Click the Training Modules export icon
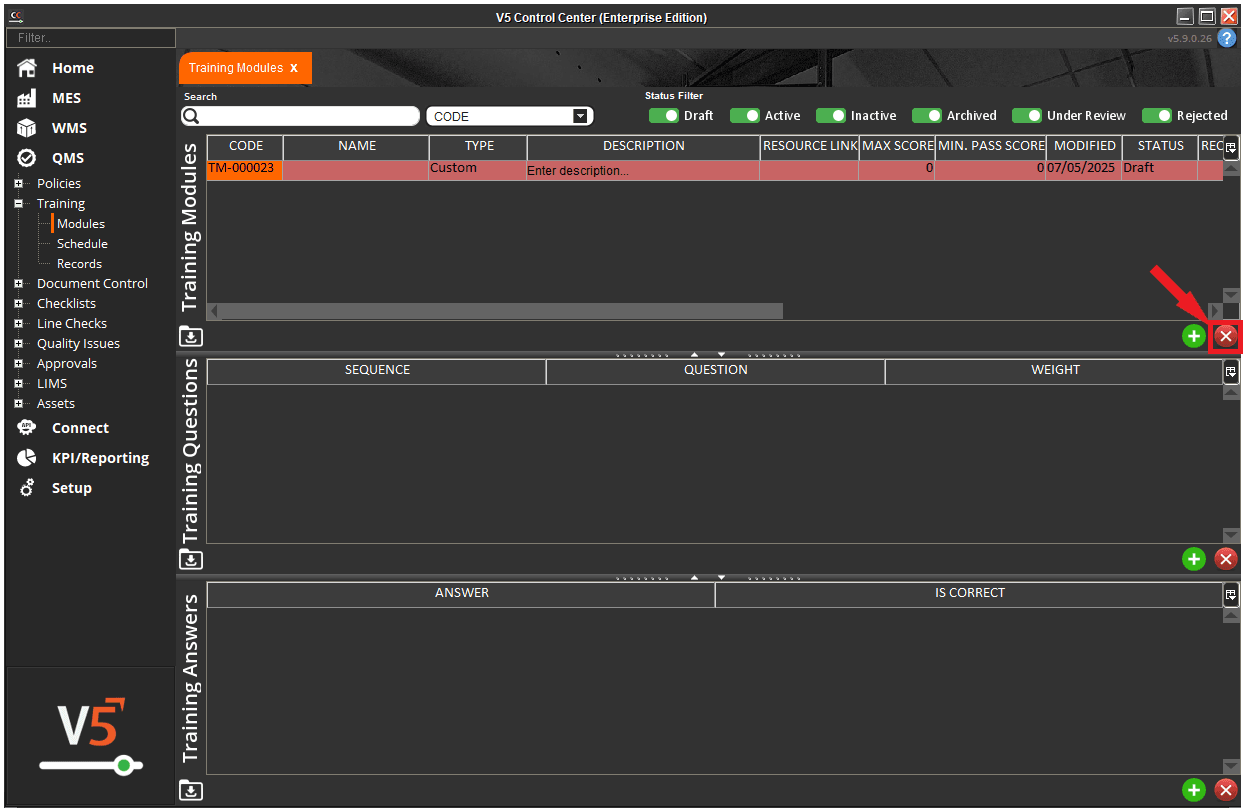The image size is (1246, 812). [x=191, y=337]
